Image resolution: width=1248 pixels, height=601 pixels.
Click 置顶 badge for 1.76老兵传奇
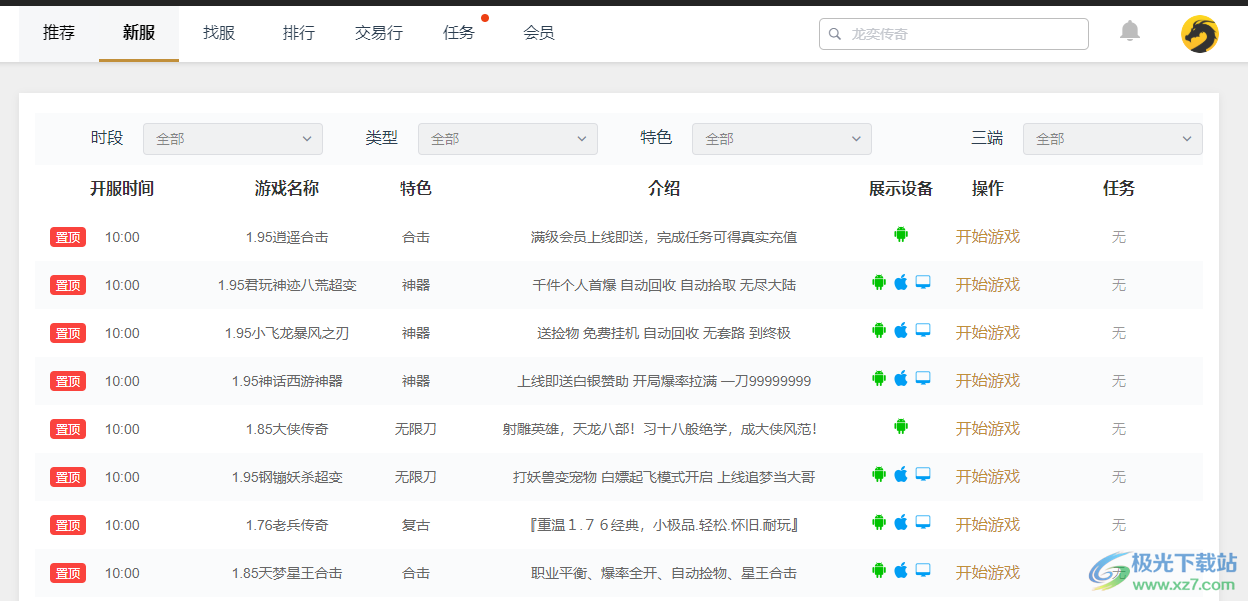pos(68,525)
